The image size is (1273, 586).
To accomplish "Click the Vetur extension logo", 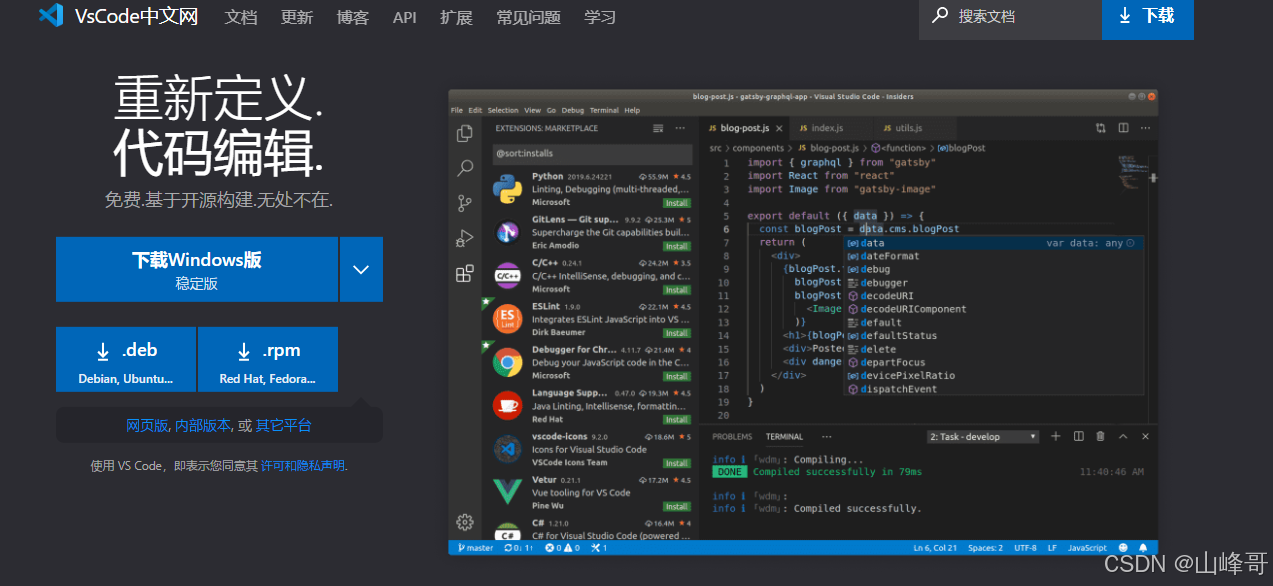I will click(x=508, y=492).
